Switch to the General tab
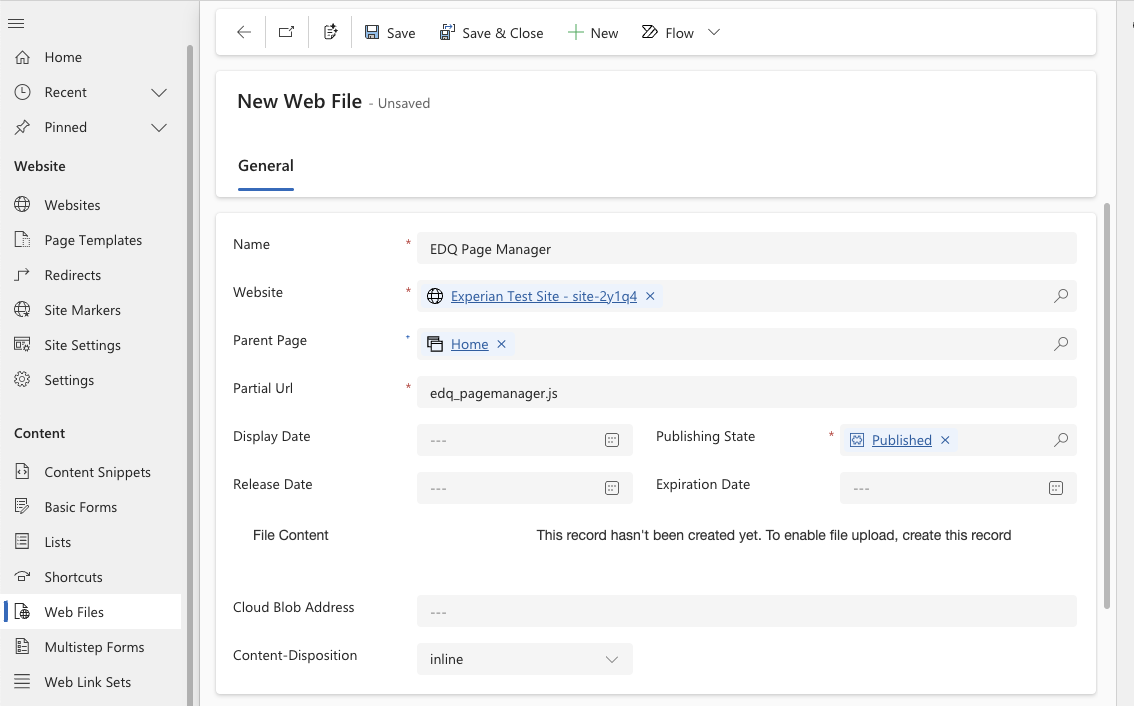1134x706 pixels. [265, 166]
